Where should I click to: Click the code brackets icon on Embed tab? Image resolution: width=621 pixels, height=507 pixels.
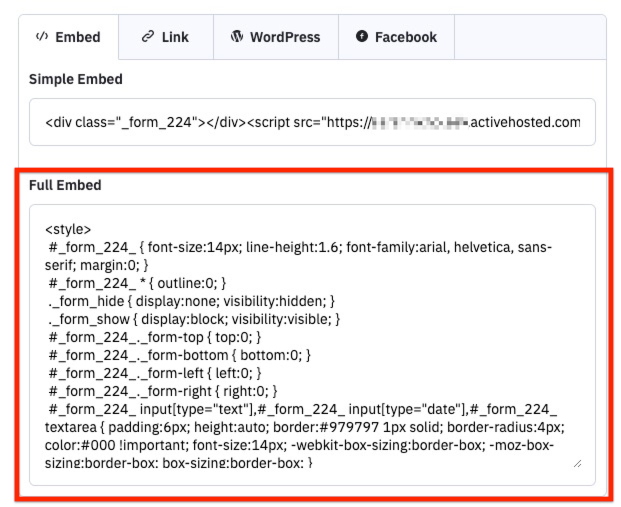point(41,37)
